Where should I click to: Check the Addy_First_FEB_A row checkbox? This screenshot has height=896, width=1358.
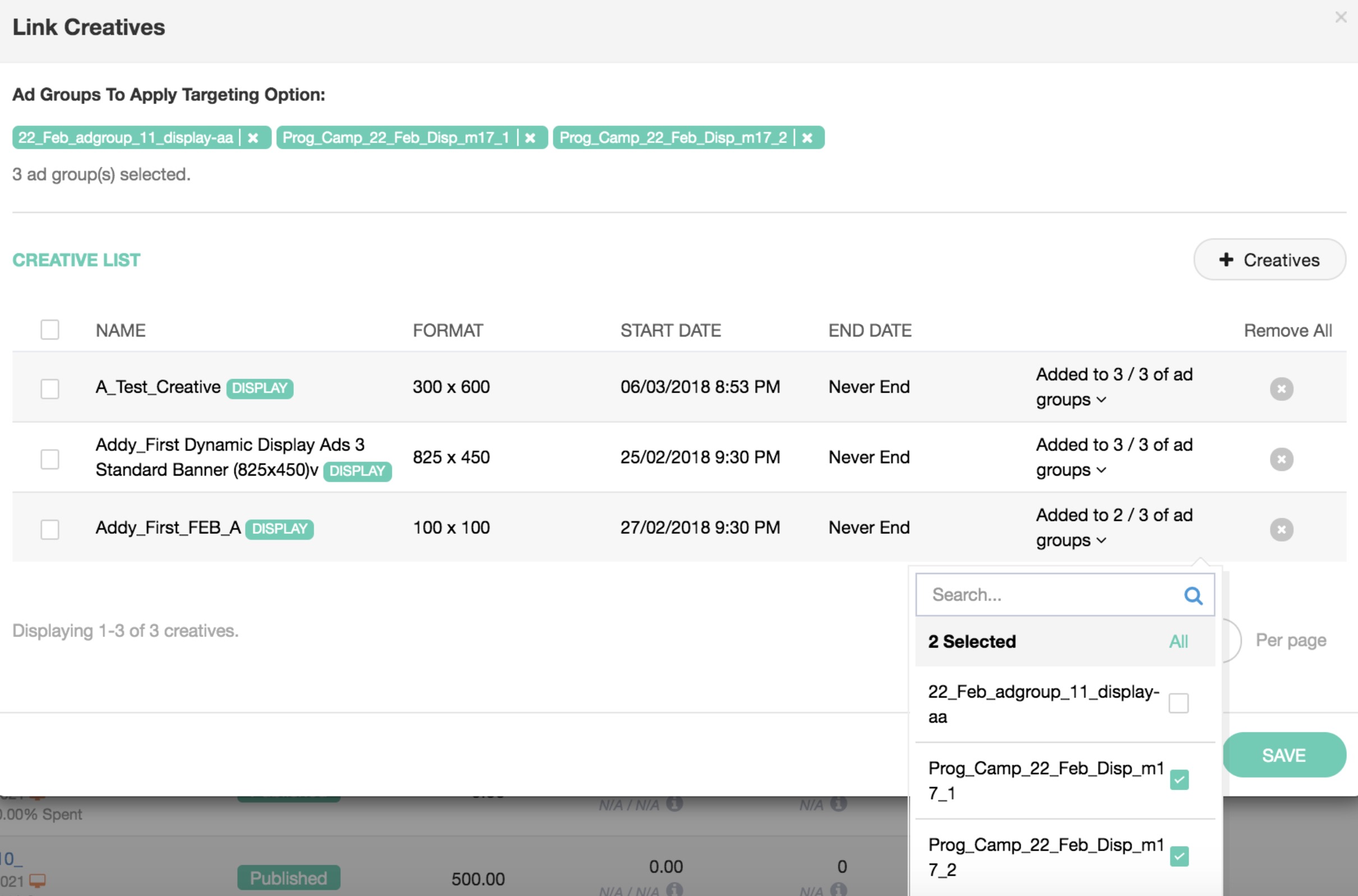50,530
